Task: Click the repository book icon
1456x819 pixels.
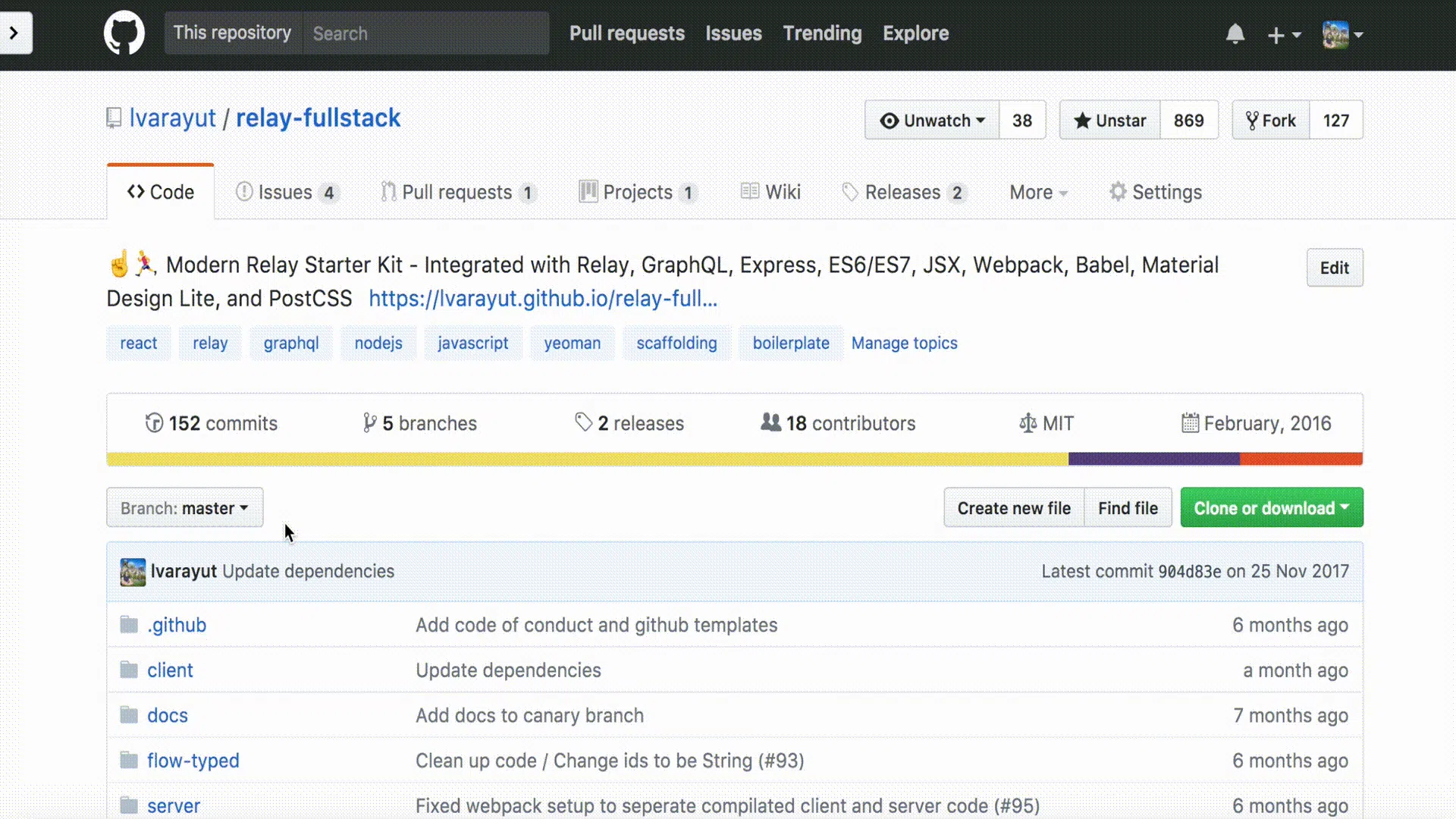Action: point(114,118)
